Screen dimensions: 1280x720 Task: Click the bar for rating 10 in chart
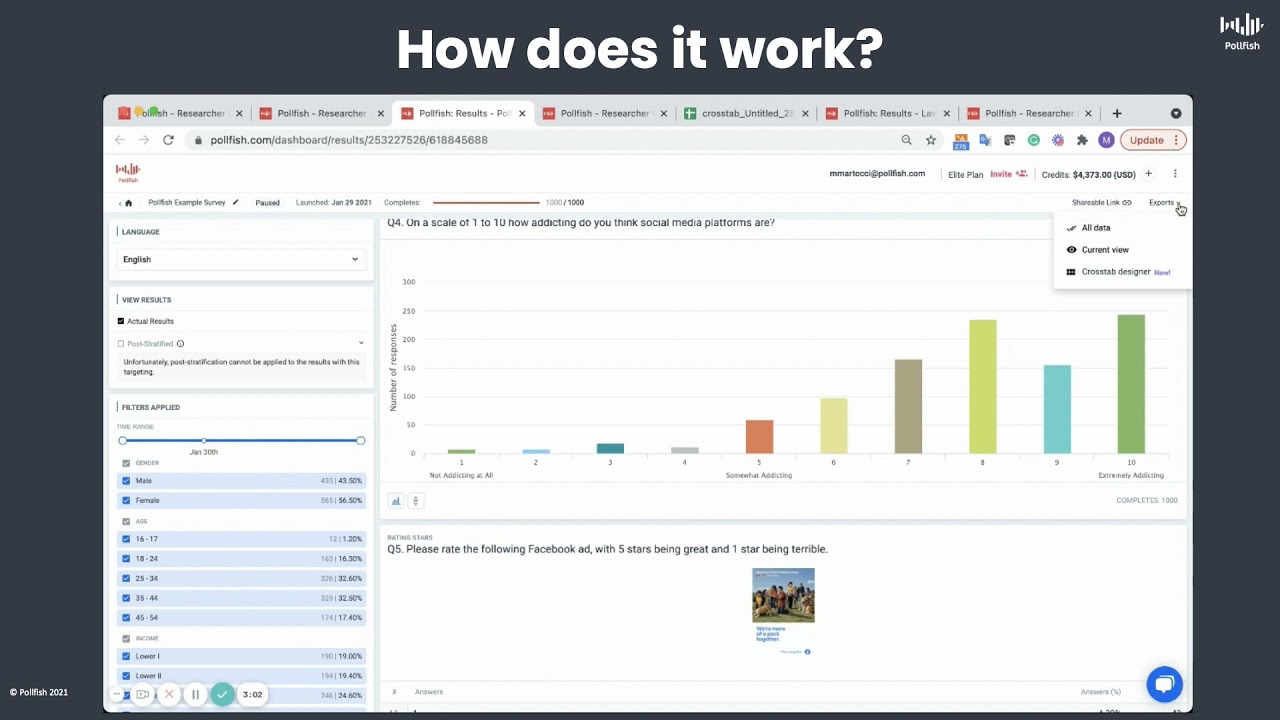pos(1131,384)
